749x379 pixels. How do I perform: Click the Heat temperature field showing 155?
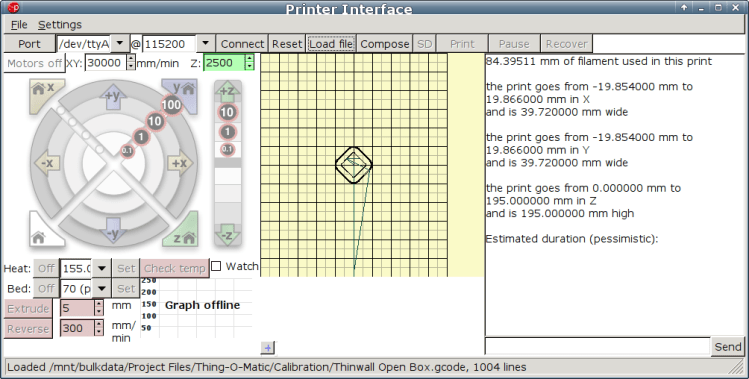[x=76, y=268]
